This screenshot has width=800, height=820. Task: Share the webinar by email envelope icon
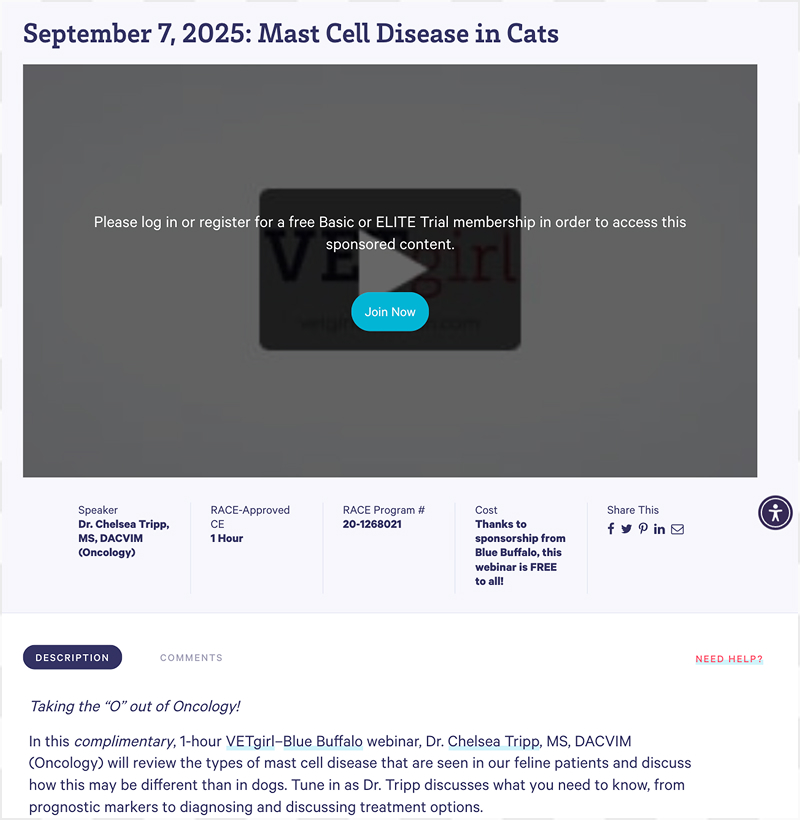[x=677, y=529]
